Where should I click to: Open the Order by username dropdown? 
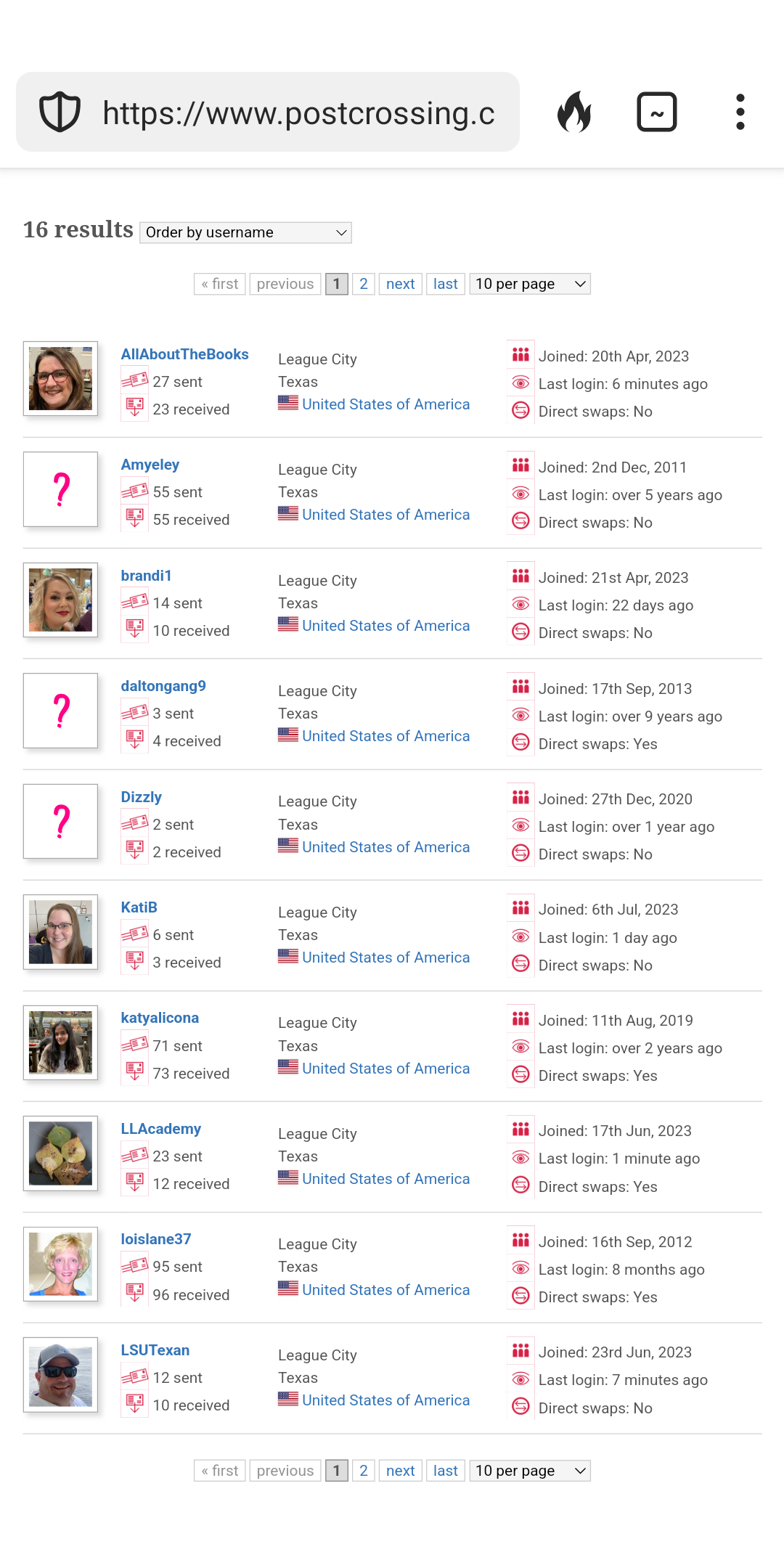[x=245, y=232]
